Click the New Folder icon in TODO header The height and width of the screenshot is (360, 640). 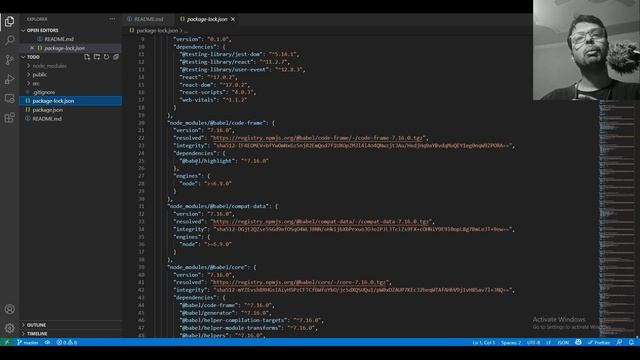pyautogui.click(x=97, y=57)
